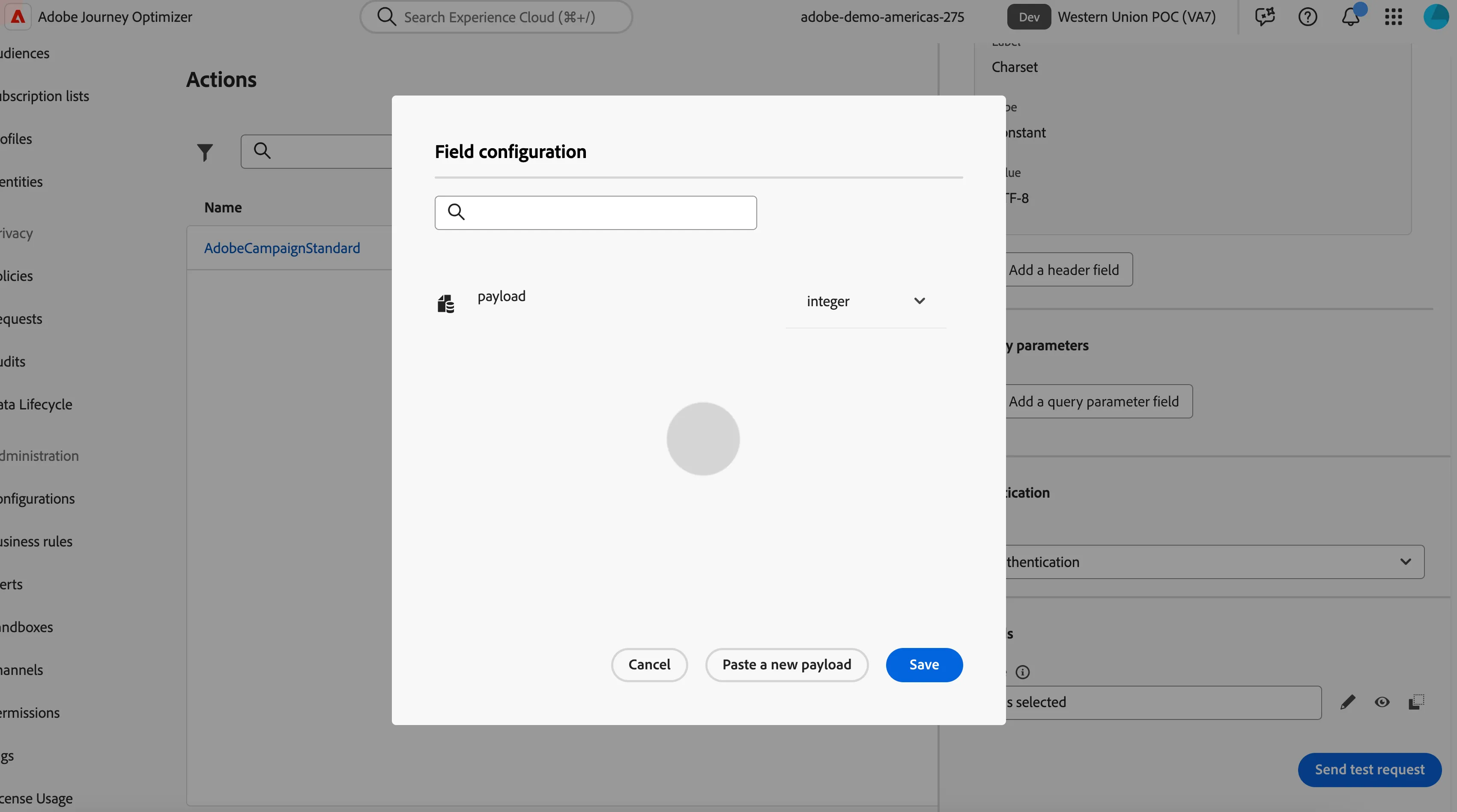Open Sandboxes in the sidebar

pos(26,627)
